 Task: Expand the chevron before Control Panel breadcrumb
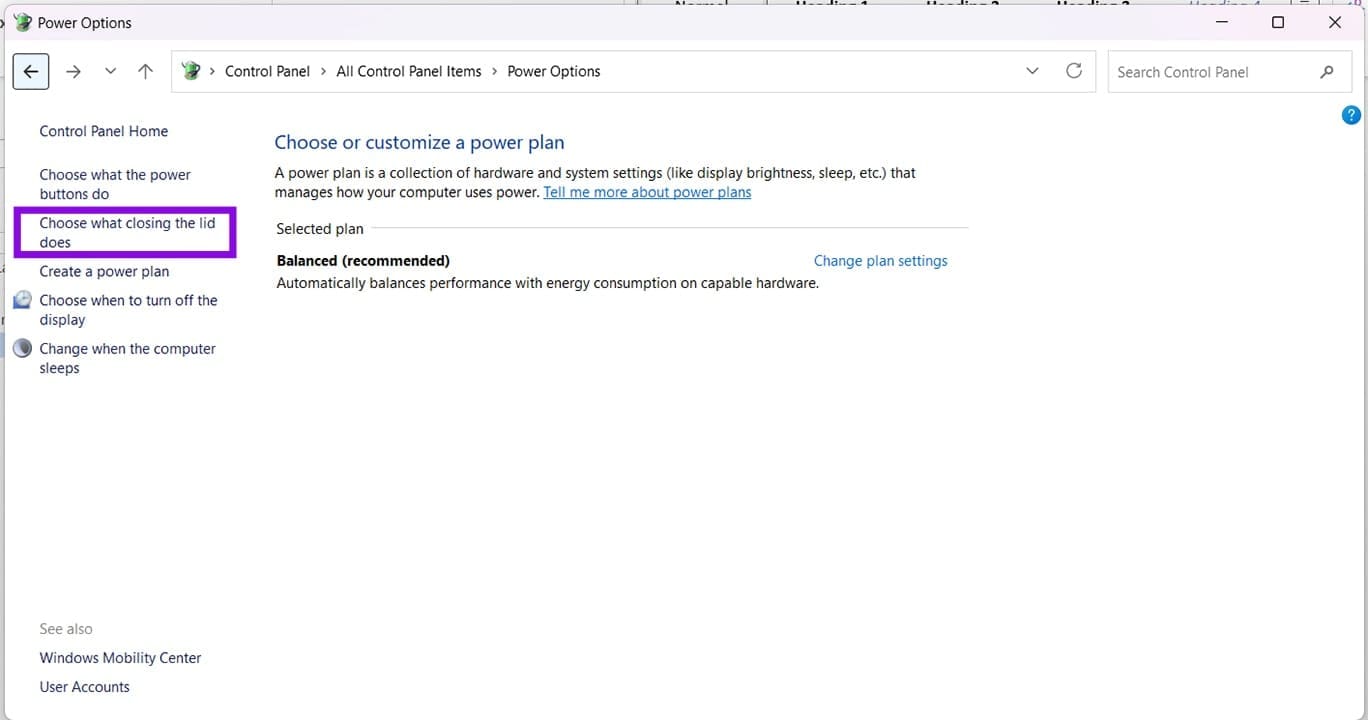click(212, 71)
